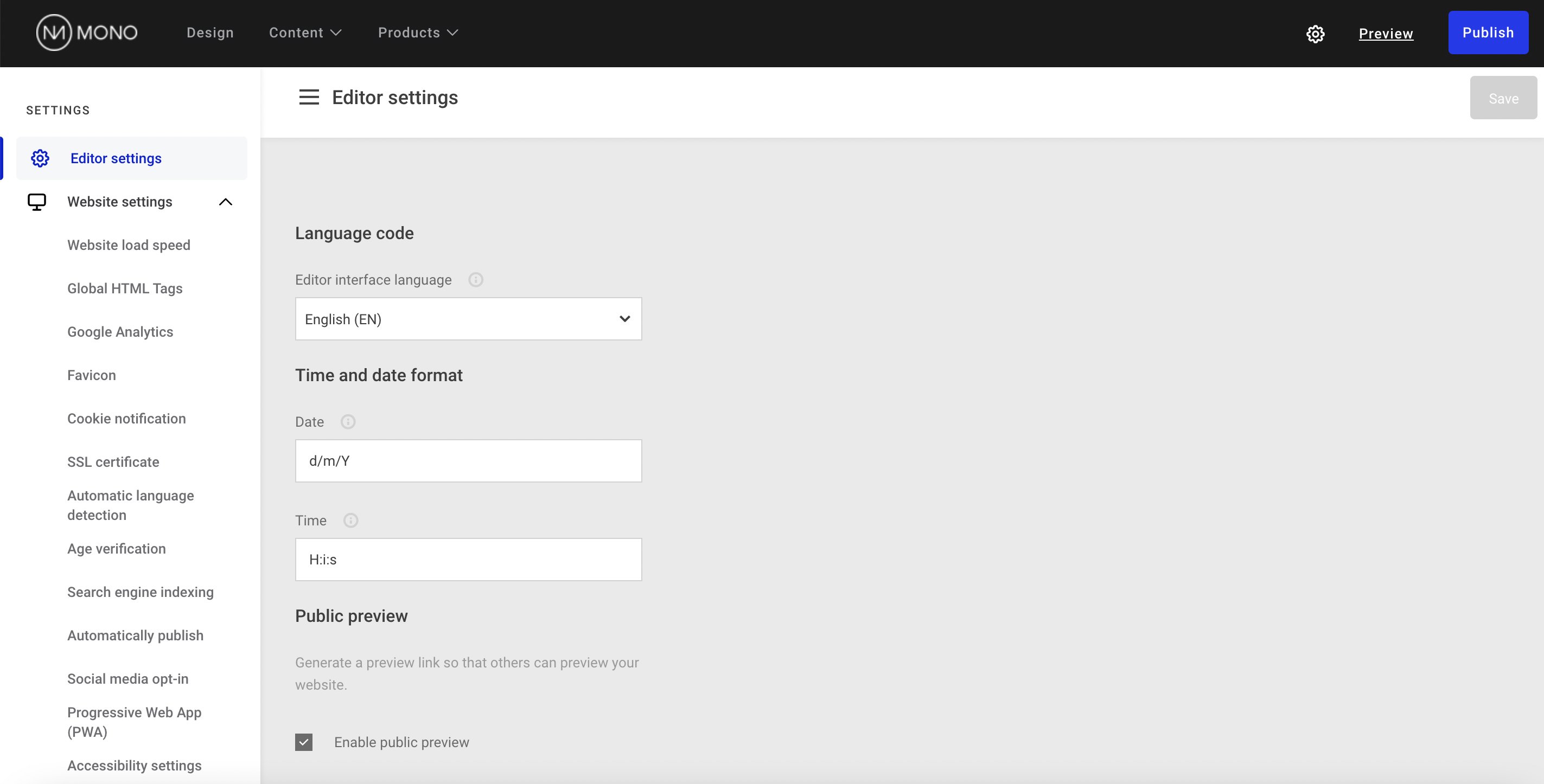
Task: Open Accessibility settings
Action: pyautogui.click(x=134, y=766)
